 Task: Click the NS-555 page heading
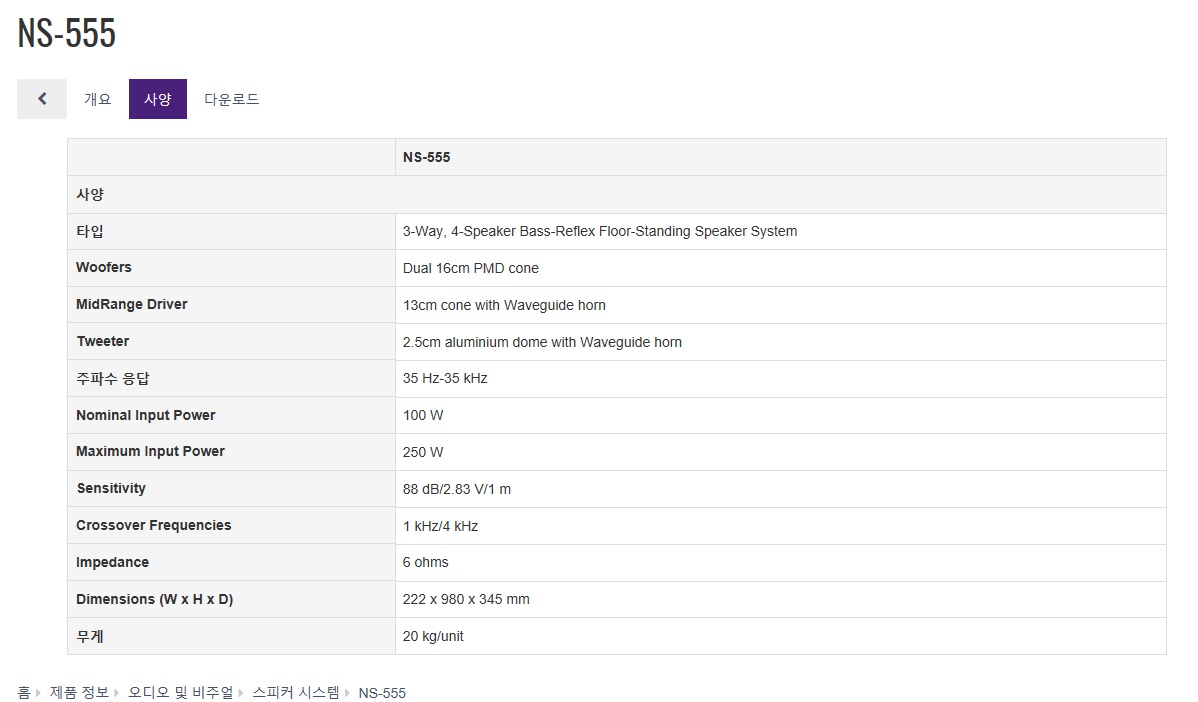tap(66, 33)
